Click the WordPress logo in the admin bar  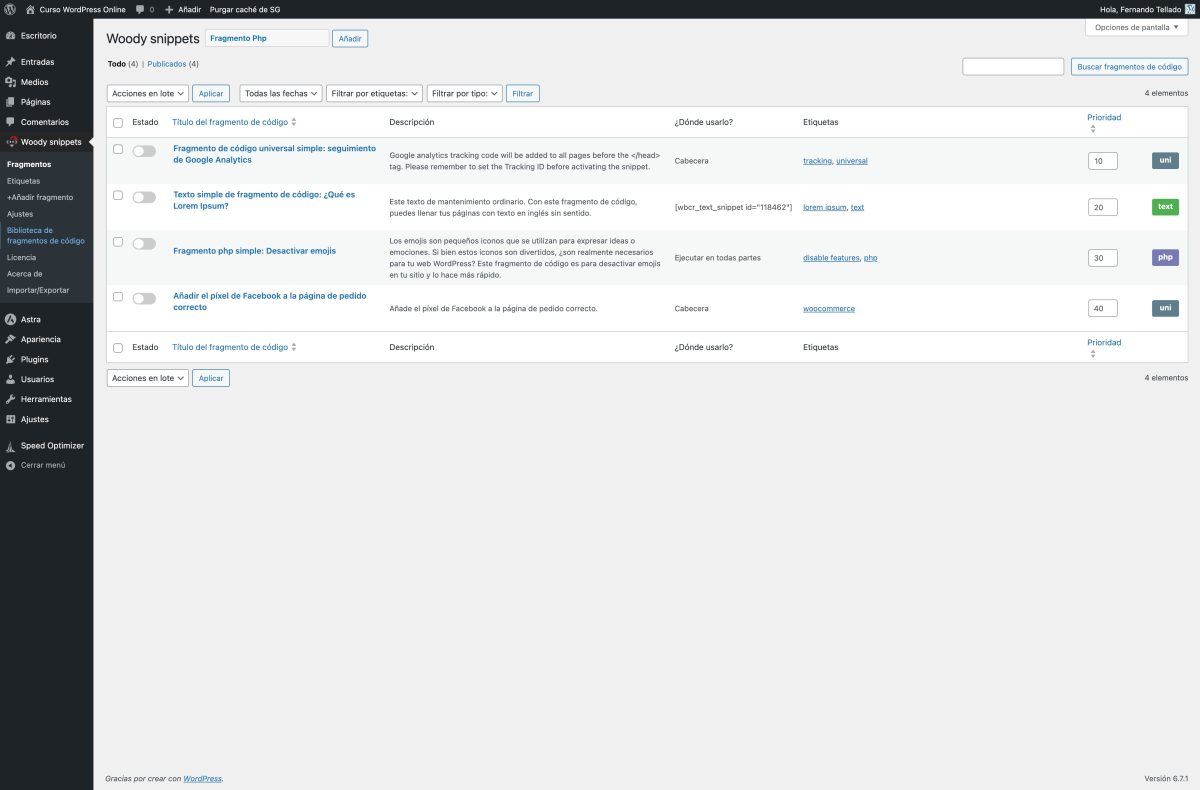[x=10, y=9]
